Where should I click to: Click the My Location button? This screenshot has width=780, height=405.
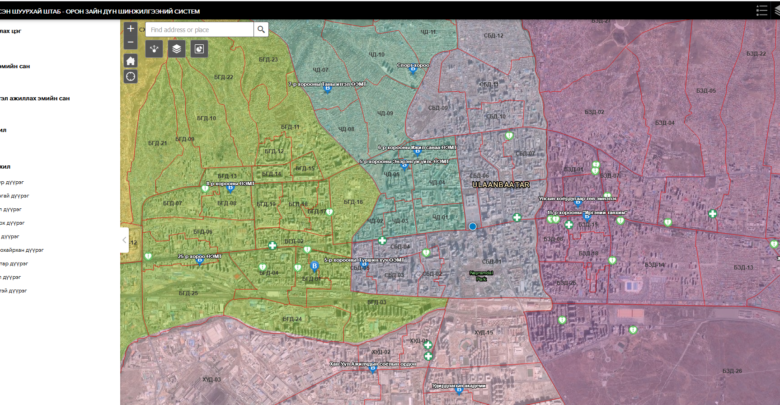tap(130, 78)
